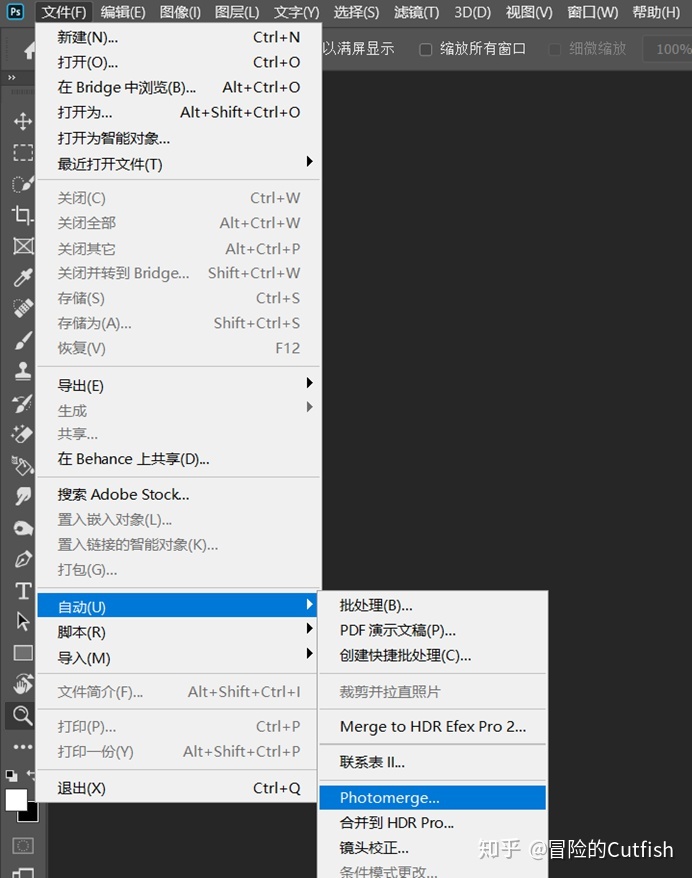Viewport: 692px width, 878px height.
Task: Choose Merge to HDR Efex Pro 2...
Action: tap(432, 727)
